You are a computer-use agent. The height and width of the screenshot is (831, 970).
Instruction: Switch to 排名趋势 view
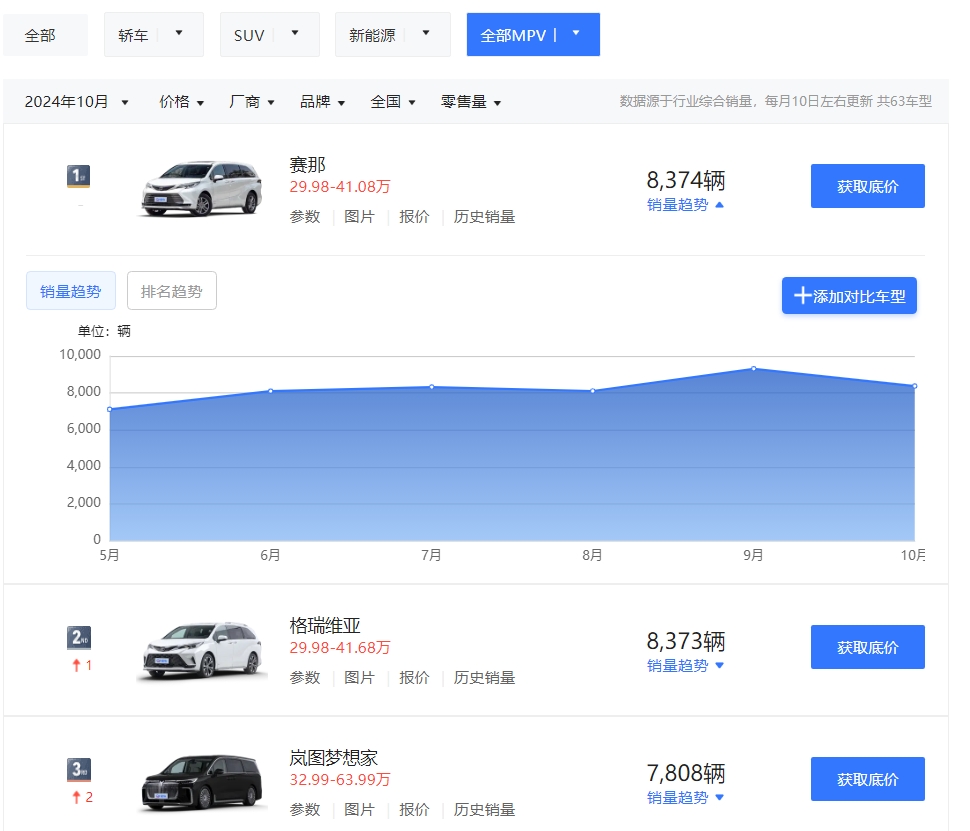click(171, 290)
